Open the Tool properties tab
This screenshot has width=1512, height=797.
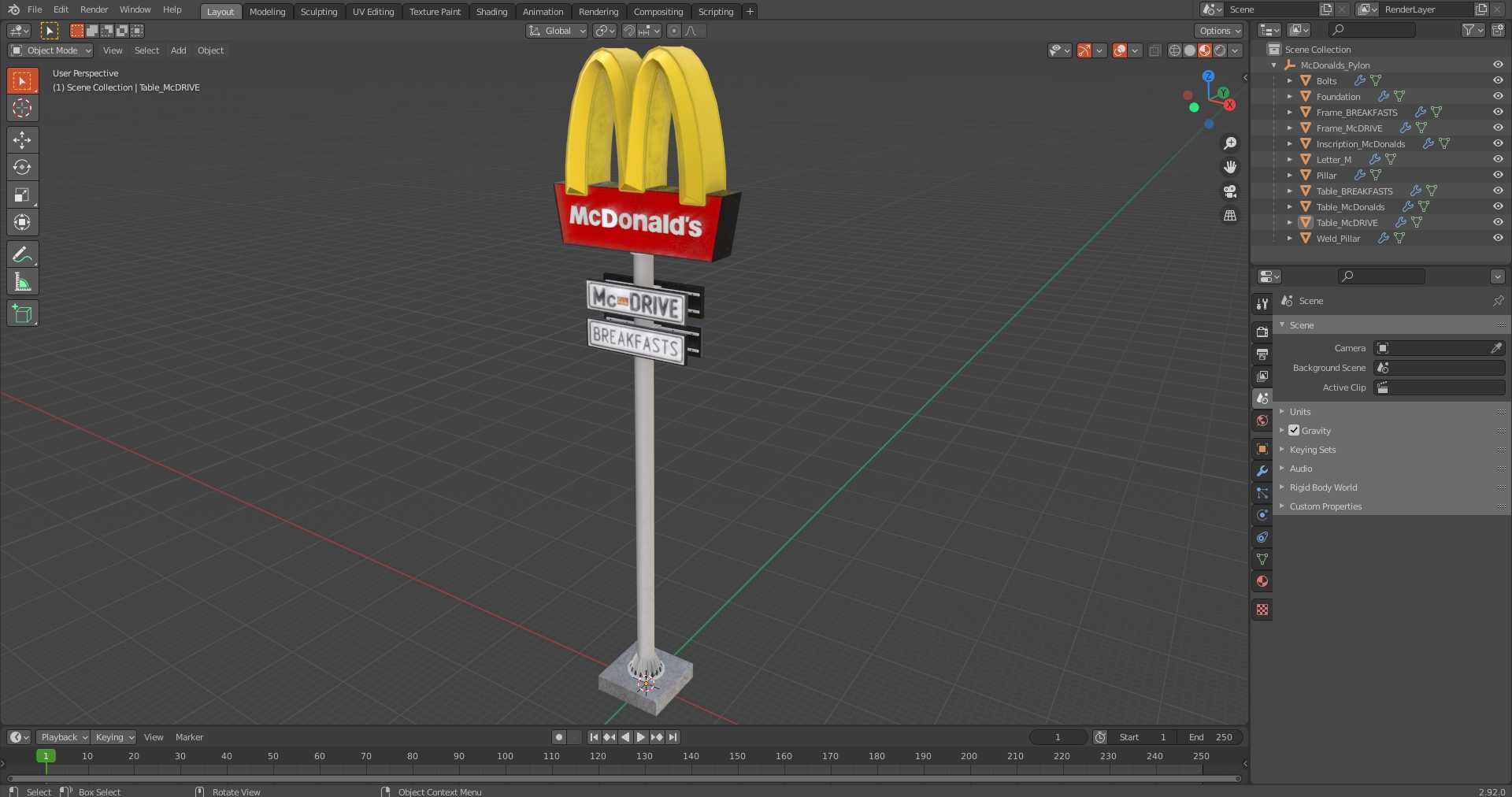tap(1262, 304)
